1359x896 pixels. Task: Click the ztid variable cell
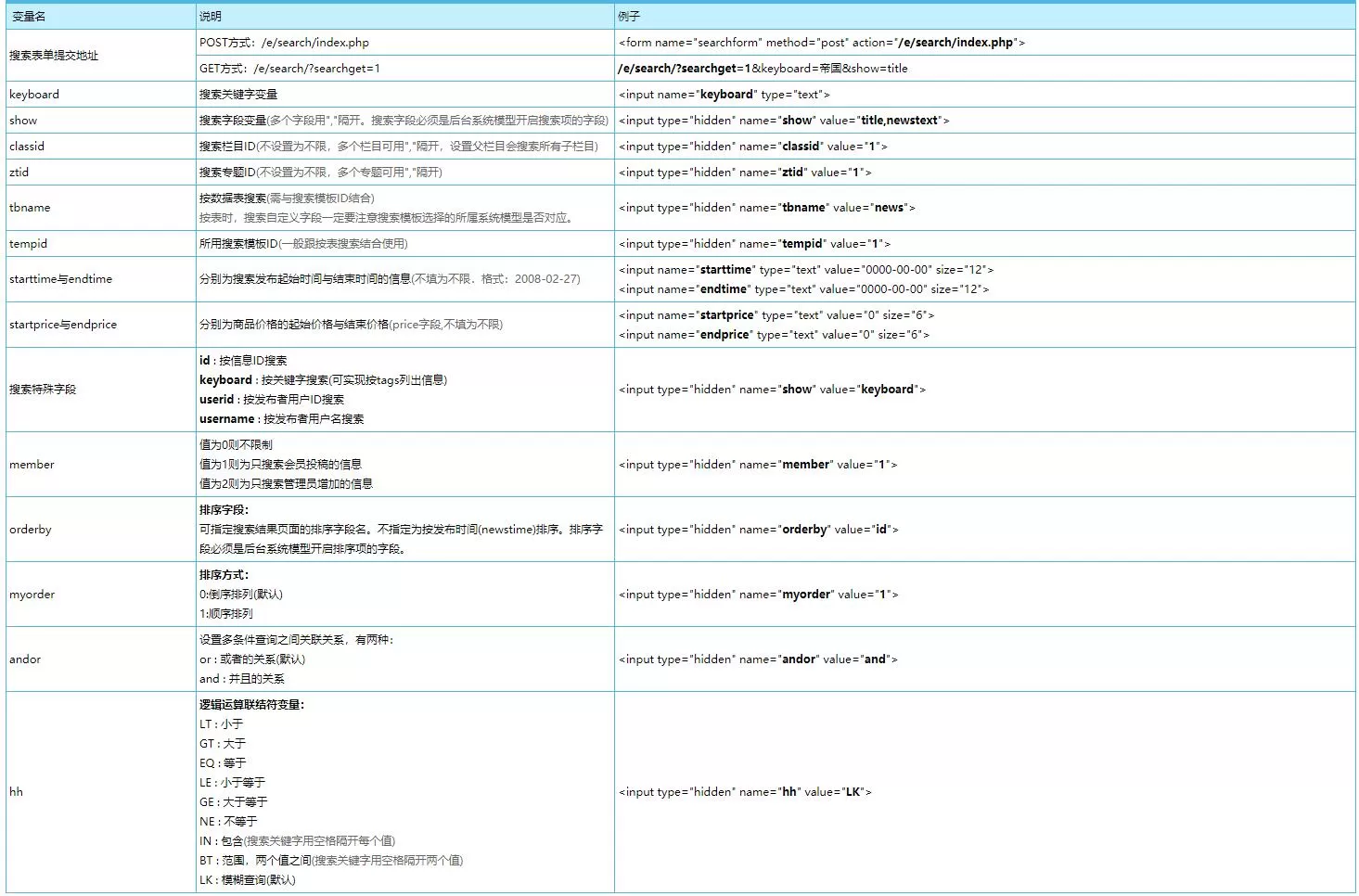[100, 173]
